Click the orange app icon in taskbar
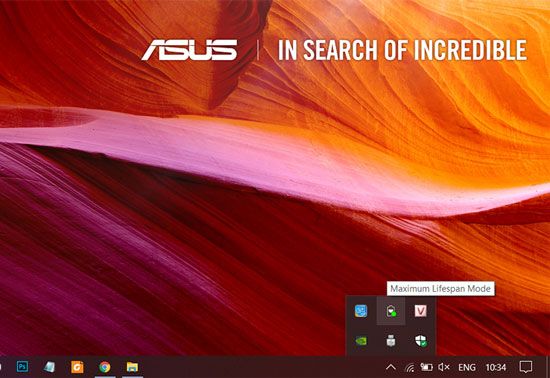550x378 pixels. coord(77,367)
